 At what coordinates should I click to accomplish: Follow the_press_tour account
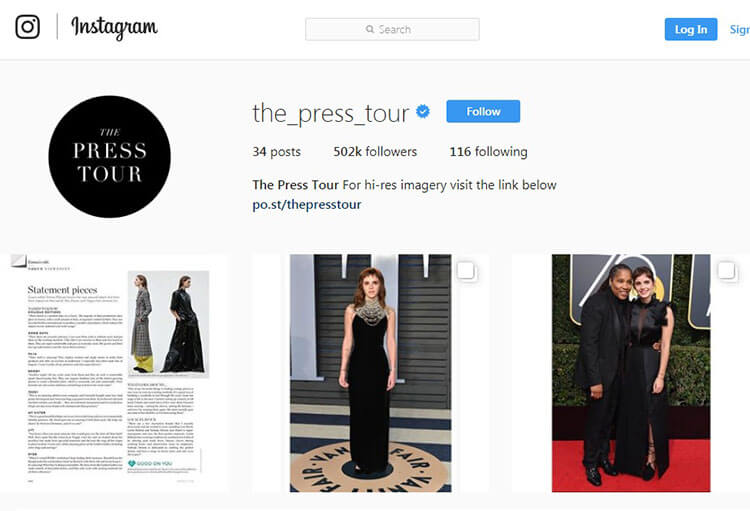[483, 111]
